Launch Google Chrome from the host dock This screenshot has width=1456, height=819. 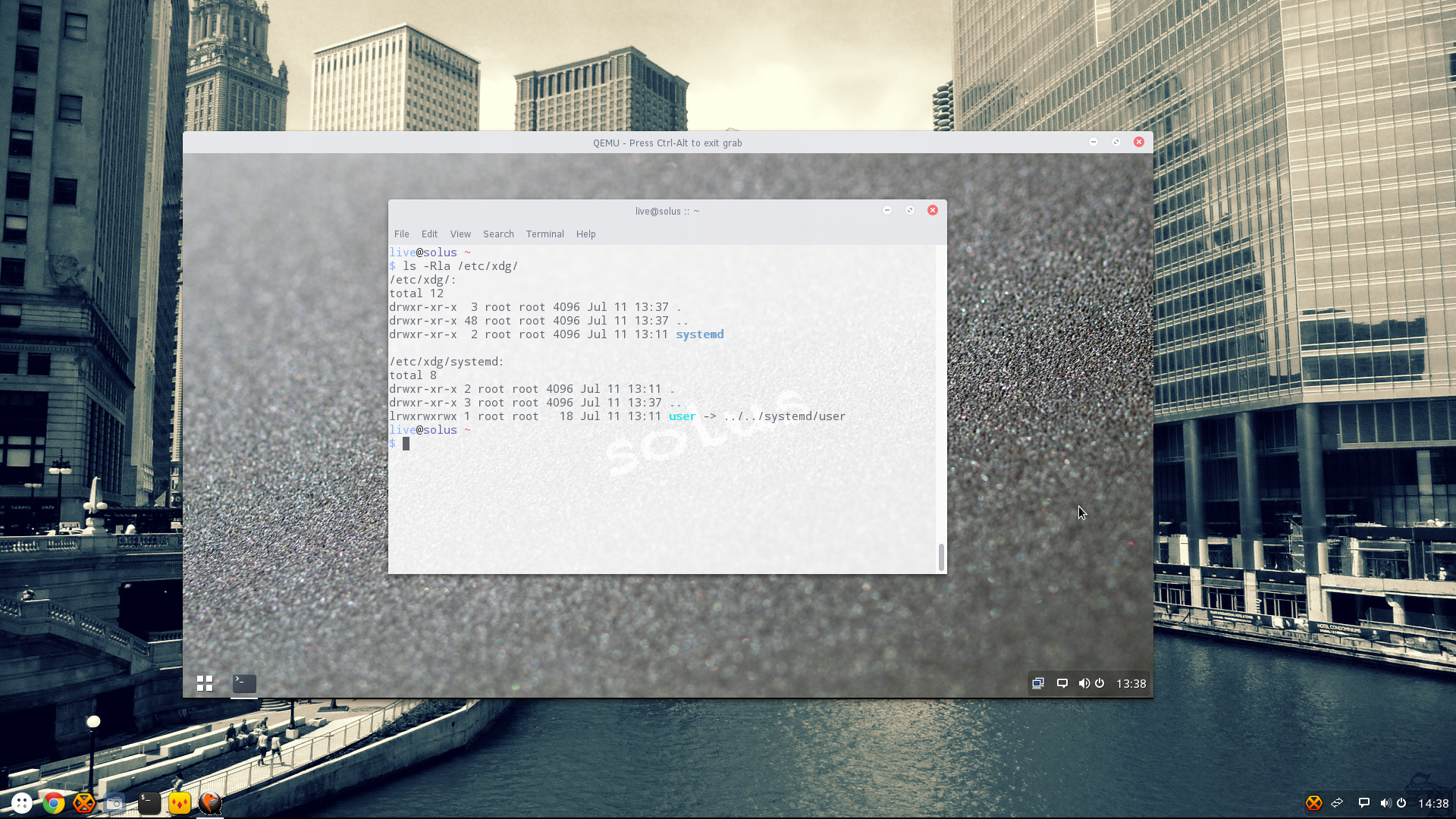tap(53, 803)
